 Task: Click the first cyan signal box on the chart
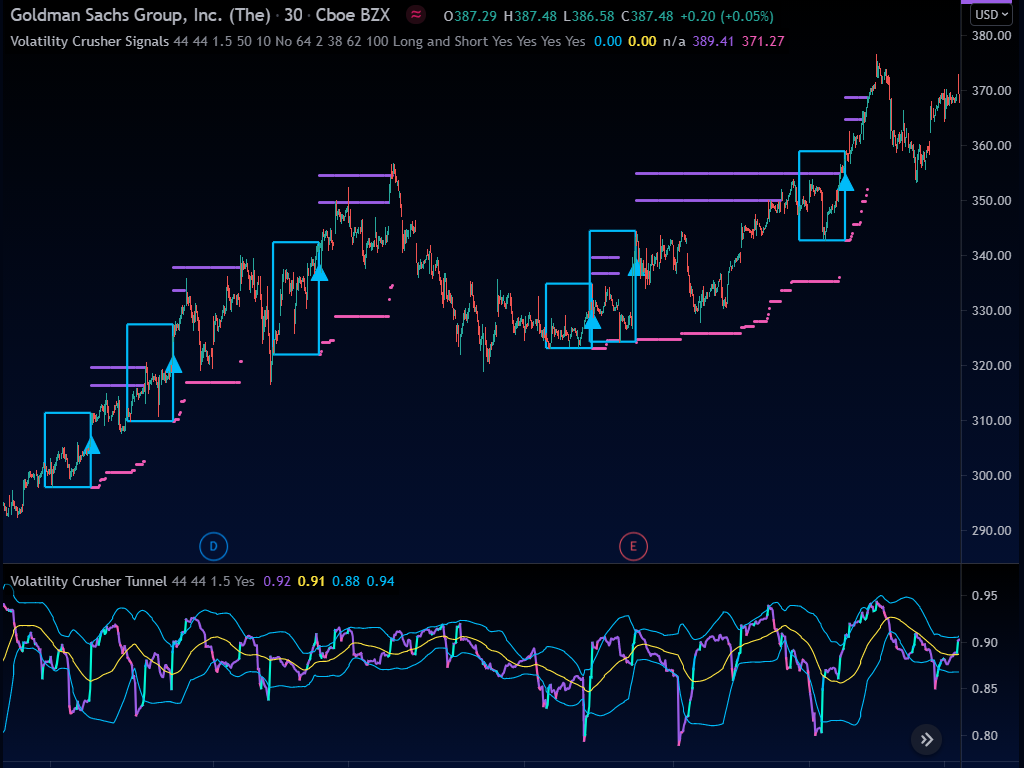click(67, 450)
